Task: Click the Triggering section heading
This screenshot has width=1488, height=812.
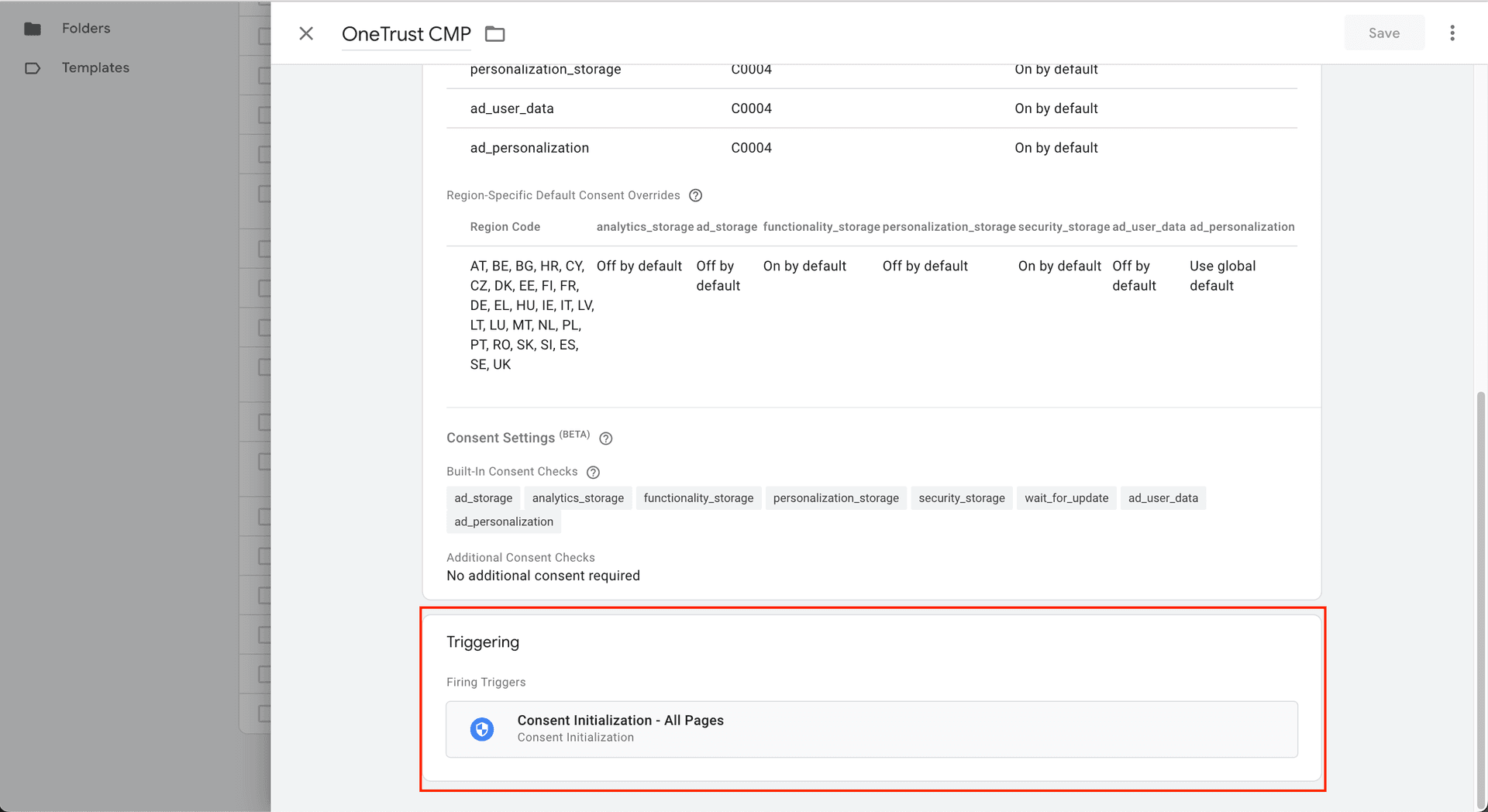Action: tap(483, 642)
